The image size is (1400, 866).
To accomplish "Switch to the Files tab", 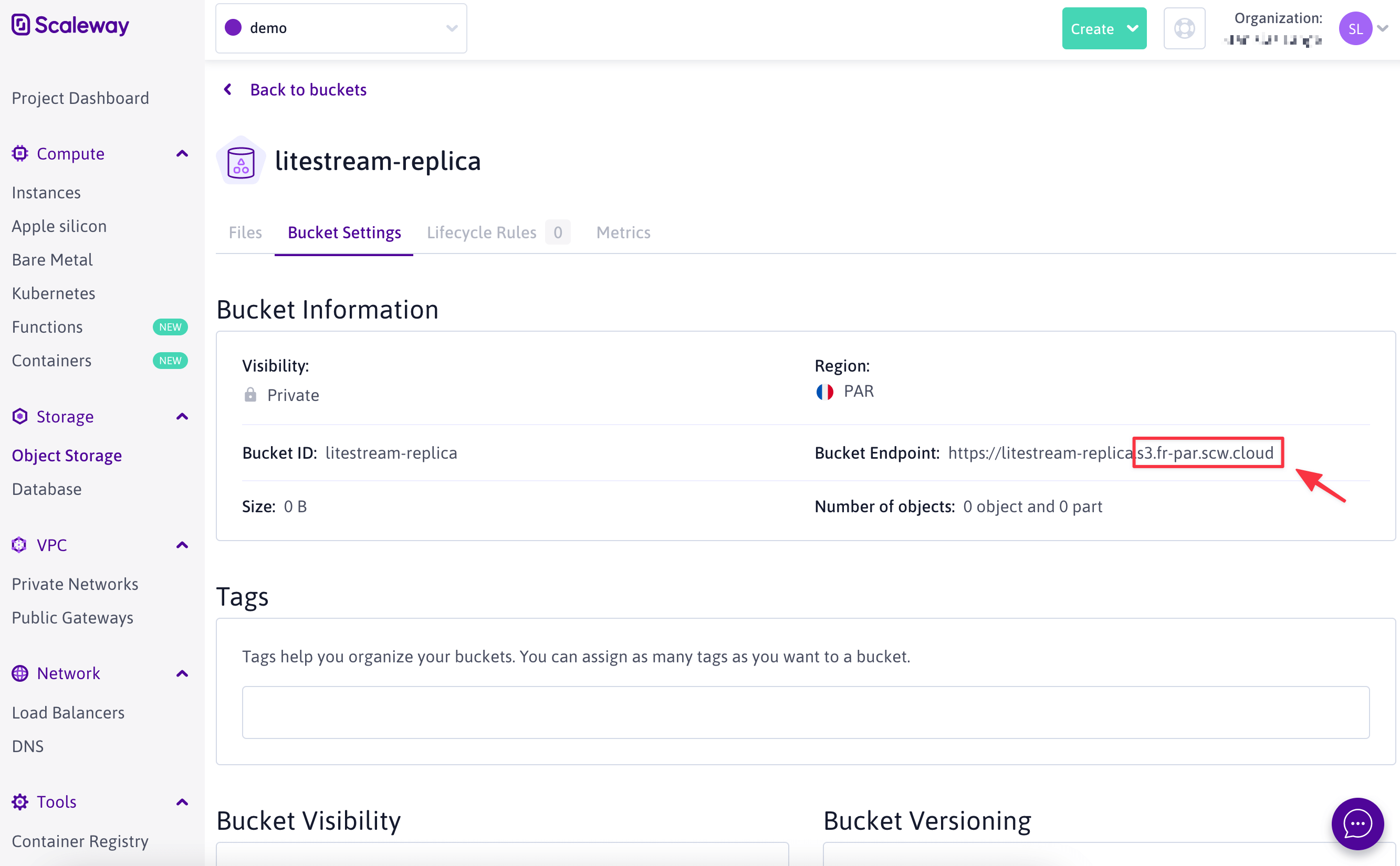I will tap(245, 232).
